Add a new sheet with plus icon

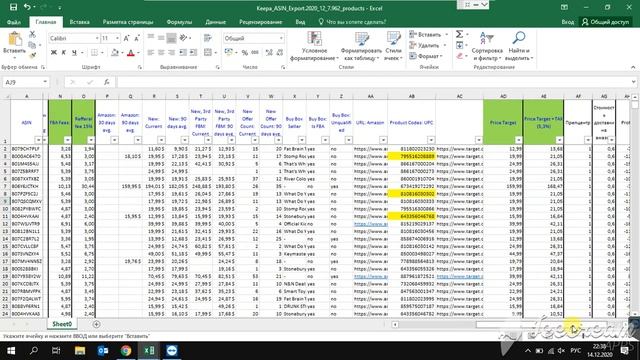[96, 324]
